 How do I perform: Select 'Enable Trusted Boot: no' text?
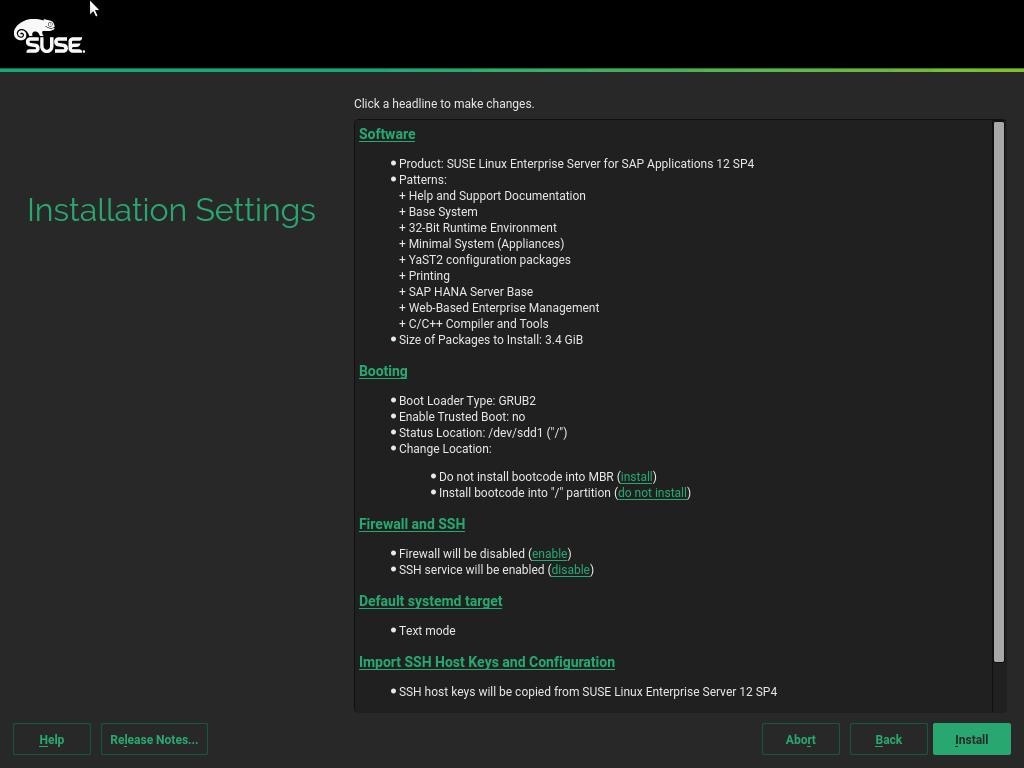click(x=462, y=417)
